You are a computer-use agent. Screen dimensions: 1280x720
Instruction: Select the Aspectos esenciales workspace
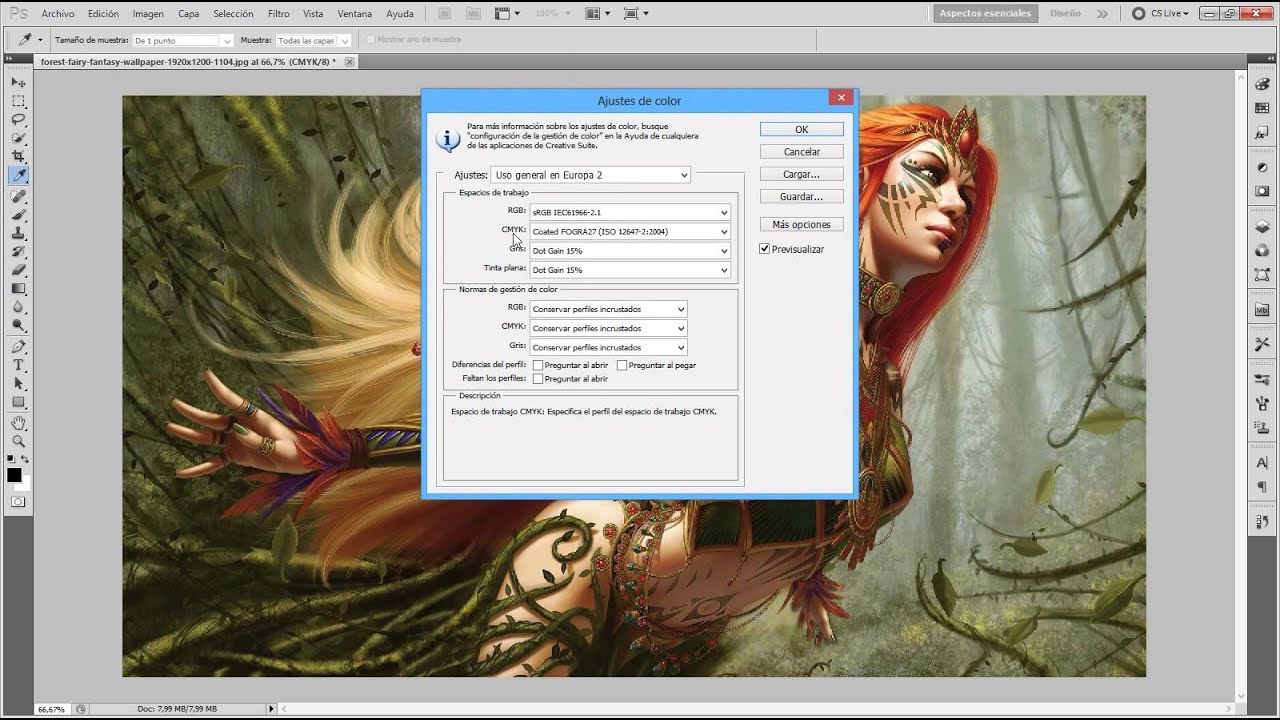click(985, 14)
